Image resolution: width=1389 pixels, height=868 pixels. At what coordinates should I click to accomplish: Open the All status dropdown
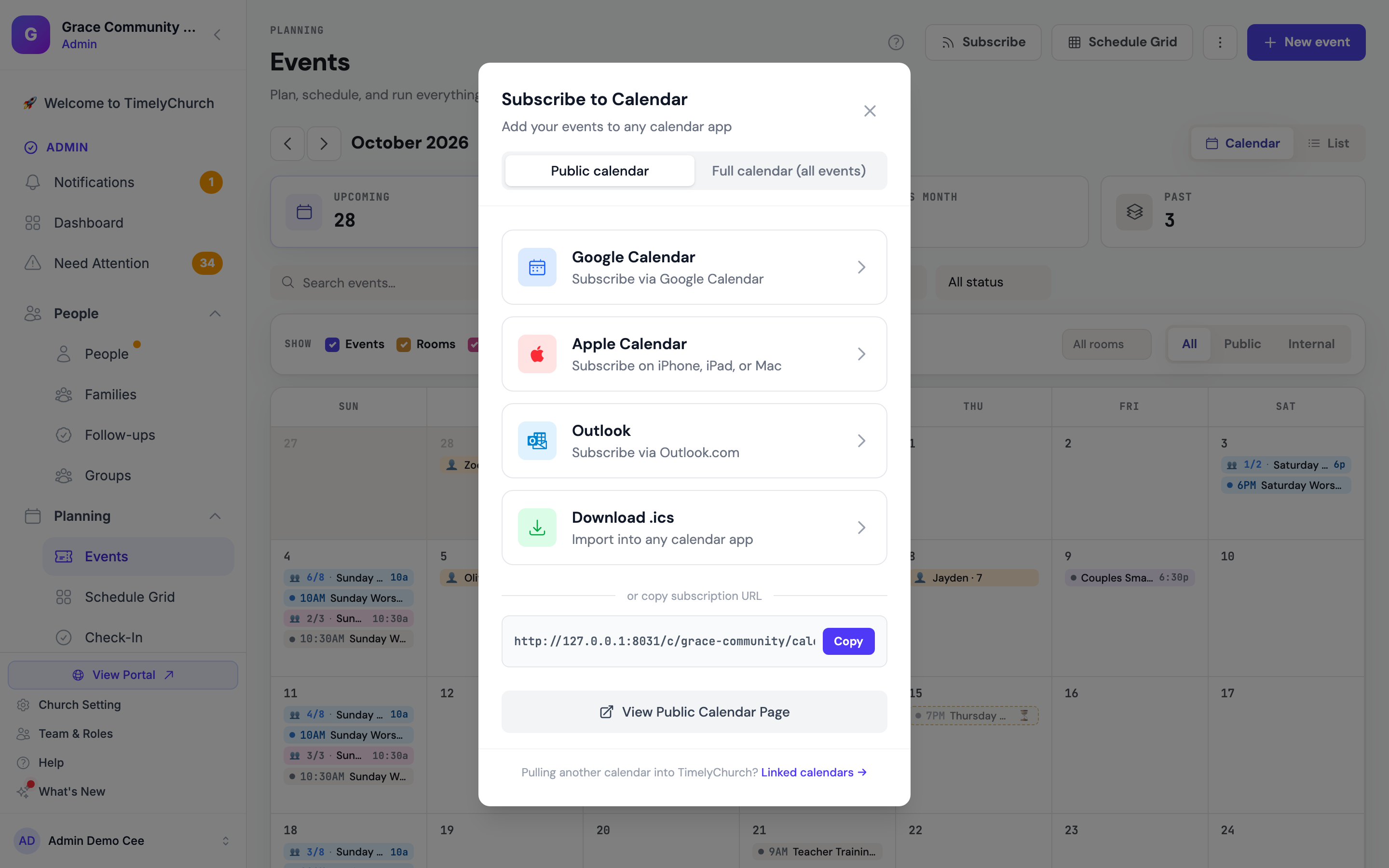993,282
